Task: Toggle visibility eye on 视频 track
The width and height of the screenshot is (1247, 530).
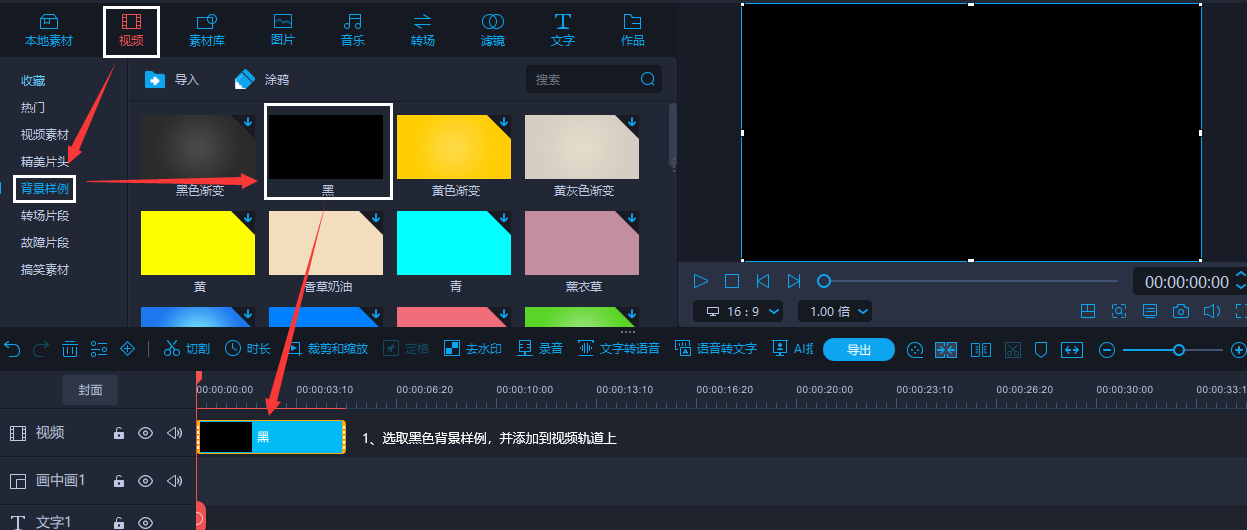Action: [x=146, y=433]
